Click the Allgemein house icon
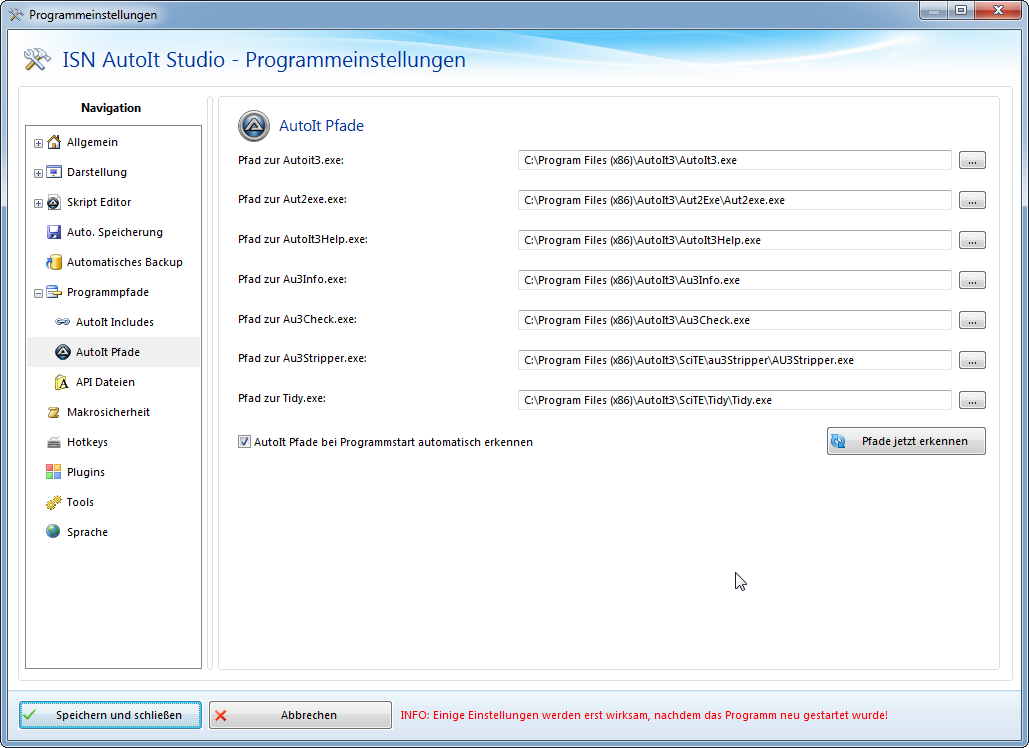Image resolution: width=1029 pixels, height=748 pixels. (x=54, y=142)
